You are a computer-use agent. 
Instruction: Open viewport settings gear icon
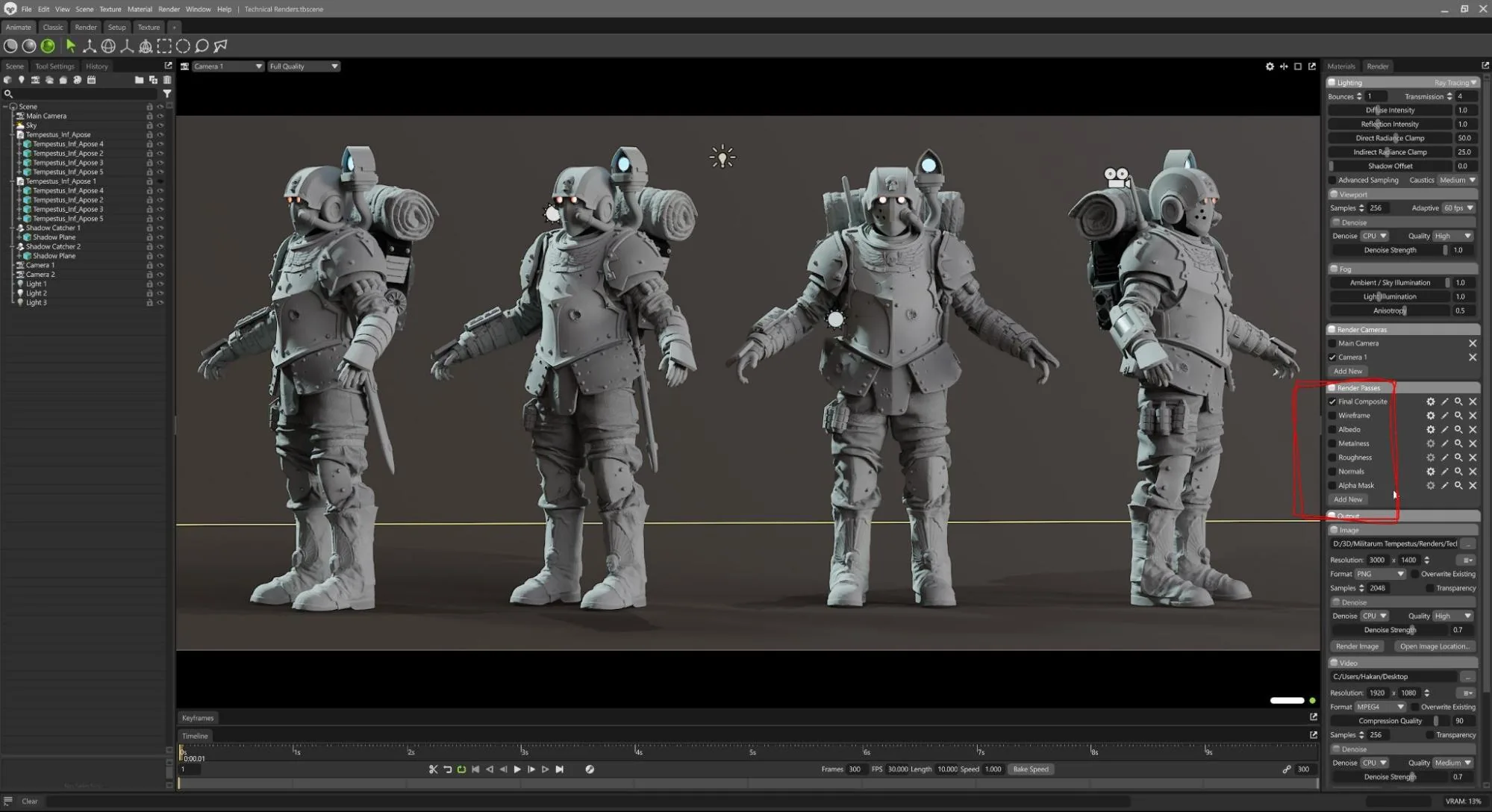click(x=1270, y=66)
